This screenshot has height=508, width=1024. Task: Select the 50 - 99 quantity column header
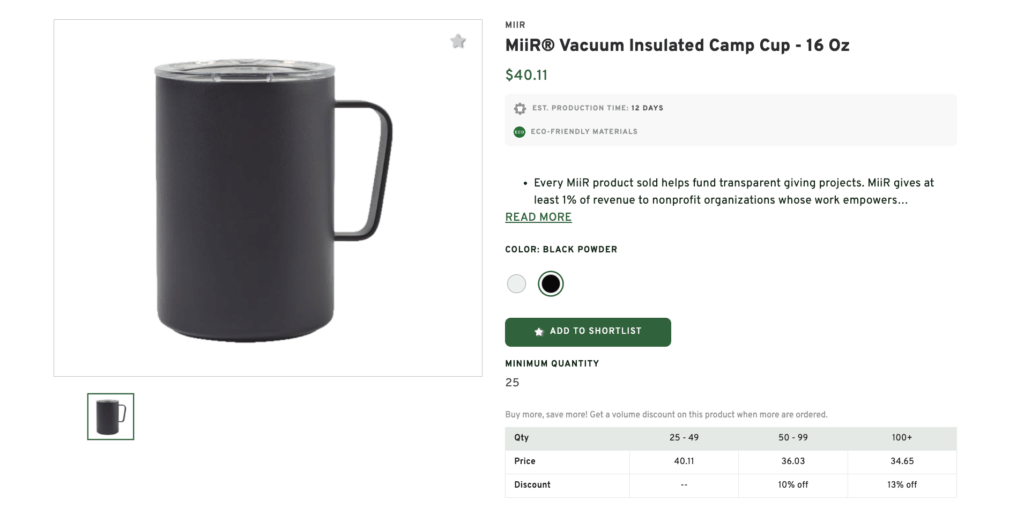[x=793, y=438]
